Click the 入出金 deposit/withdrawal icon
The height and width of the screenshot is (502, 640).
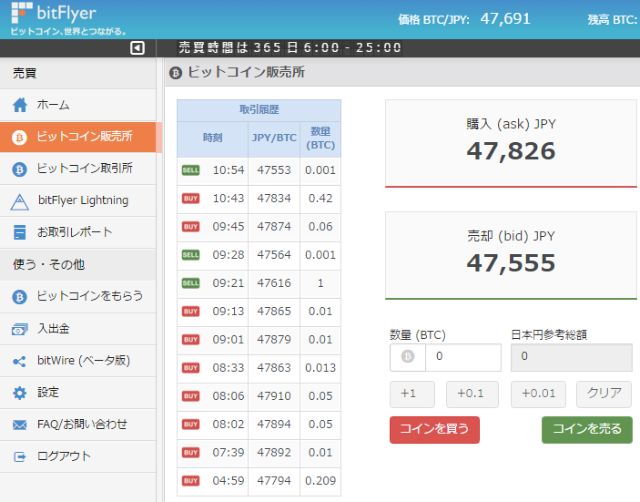[19, 328]
